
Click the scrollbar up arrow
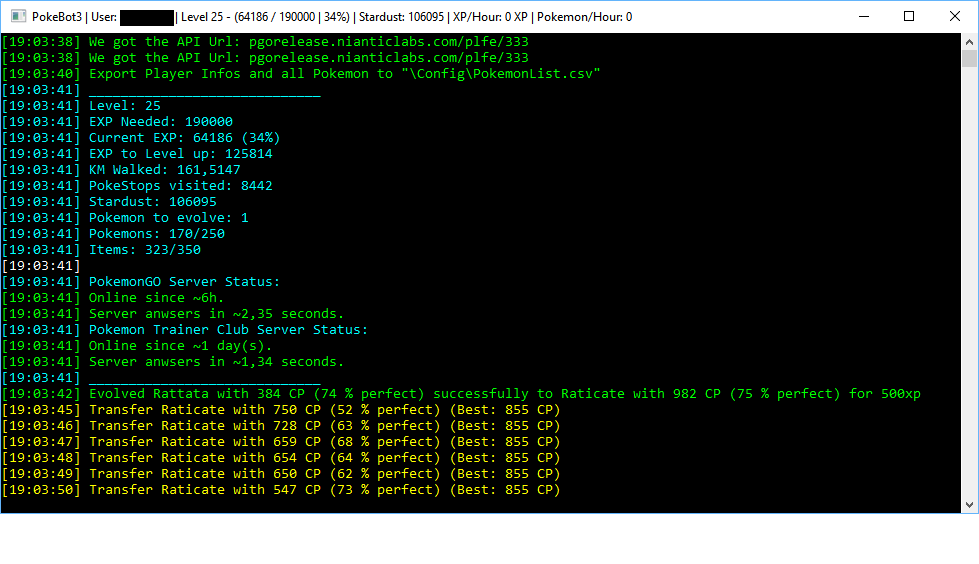(x=969, y=42)
